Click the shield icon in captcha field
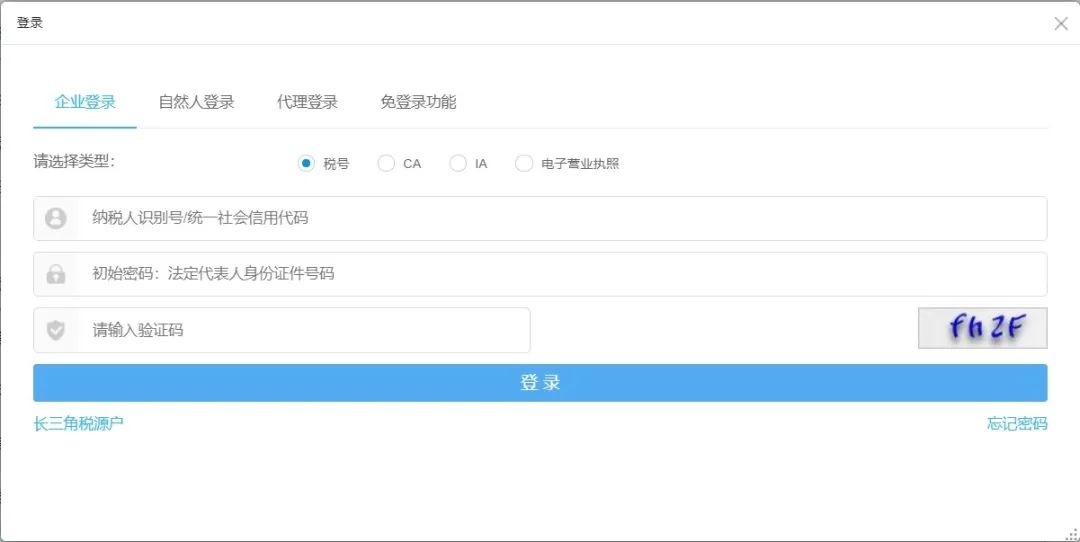The image size is (1080, 542). click(56, 330)
